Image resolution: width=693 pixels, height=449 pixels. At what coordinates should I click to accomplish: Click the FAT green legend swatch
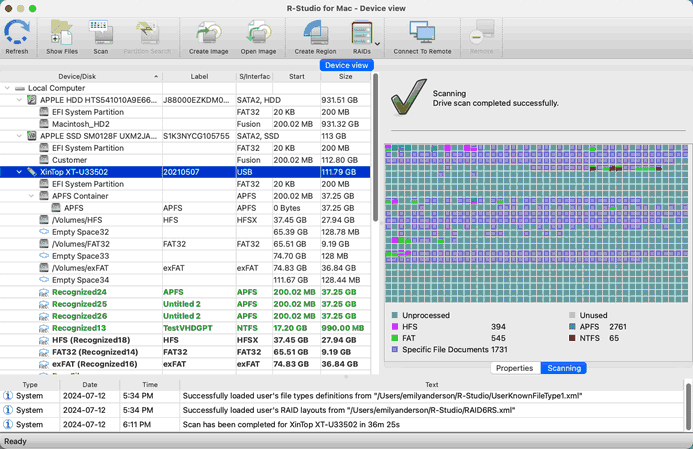(x=395, y=338)
